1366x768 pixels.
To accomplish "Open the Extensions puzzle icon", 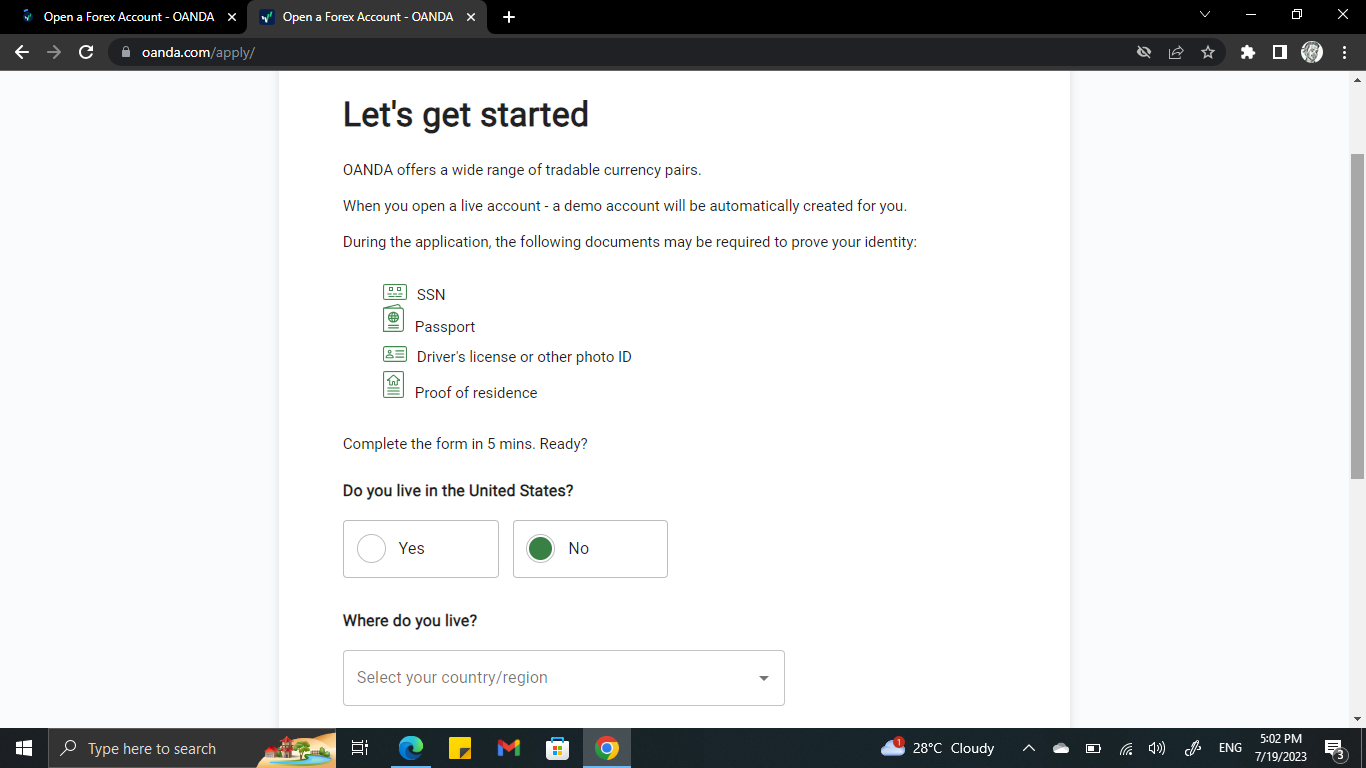I will 1247,52.
